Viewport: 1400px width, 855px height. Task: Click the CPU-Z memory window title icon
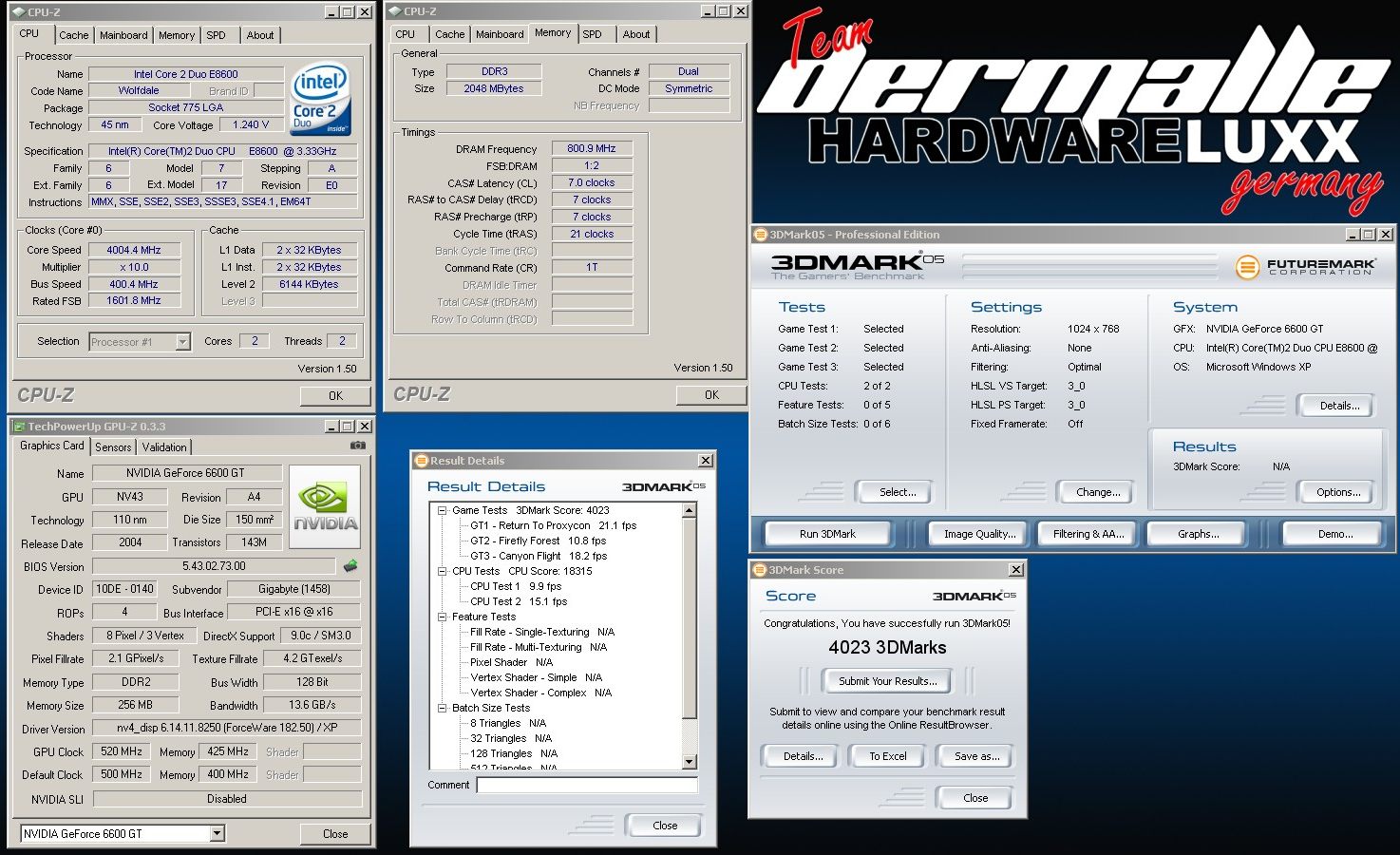tap(393, 11)
